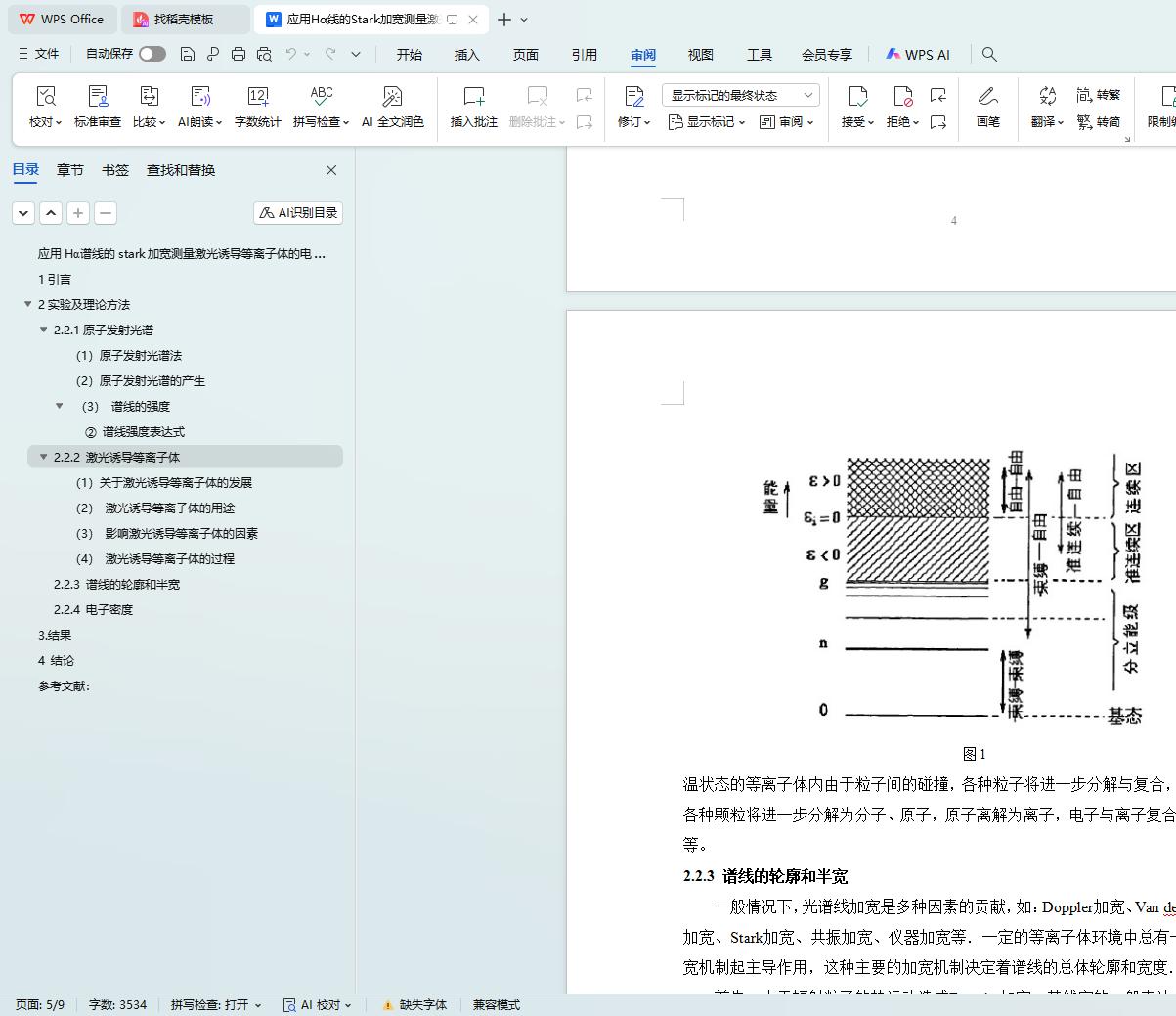Toggle 拼写检查 status in status bar
Screen dimensions: 1176x1016
point(215,1005)
